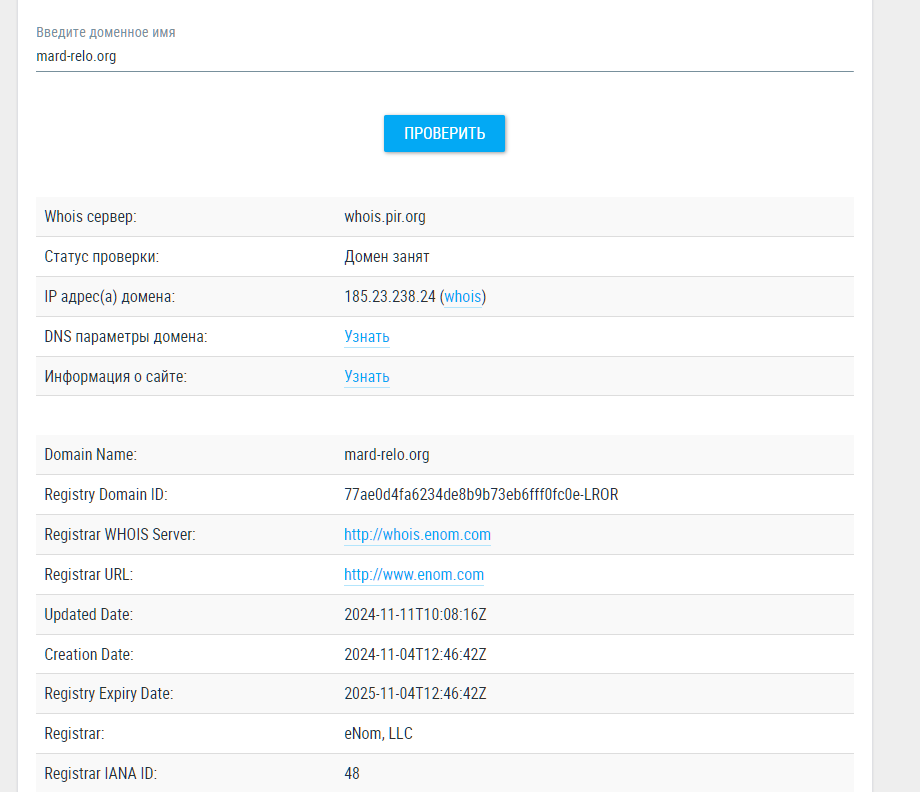Viewport: 920px width, 792px height.
Task: Click the Информация о сайте: label
Action: tap(116, 377)
